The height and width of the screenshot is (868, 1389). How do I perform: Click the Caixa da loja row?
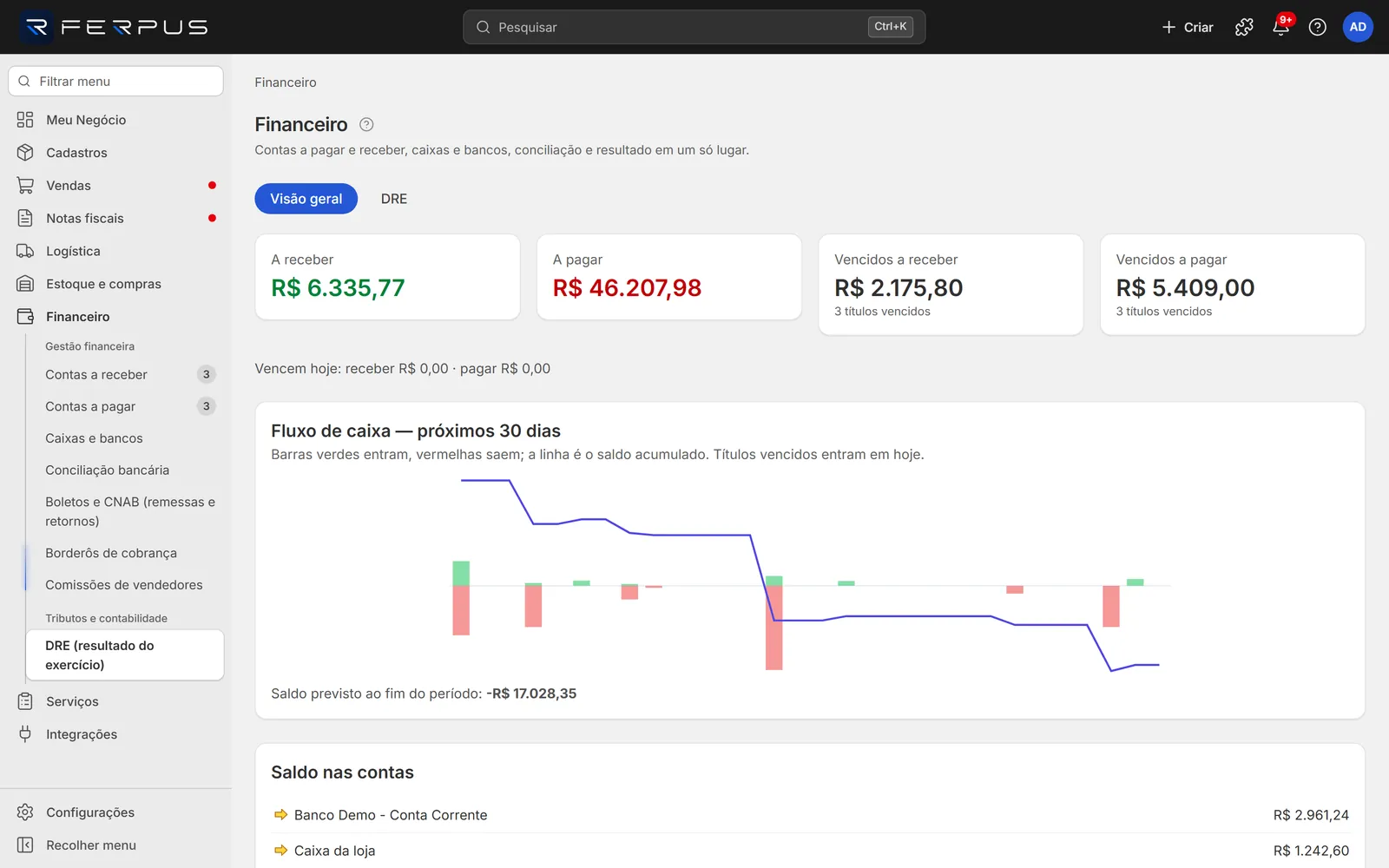click(x=810, y=851)
